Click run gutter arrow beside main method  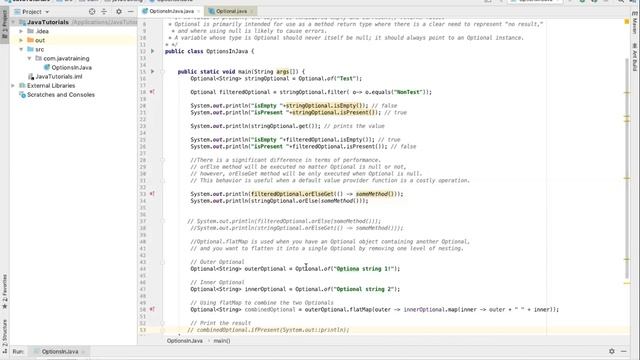tap(153, 72)
